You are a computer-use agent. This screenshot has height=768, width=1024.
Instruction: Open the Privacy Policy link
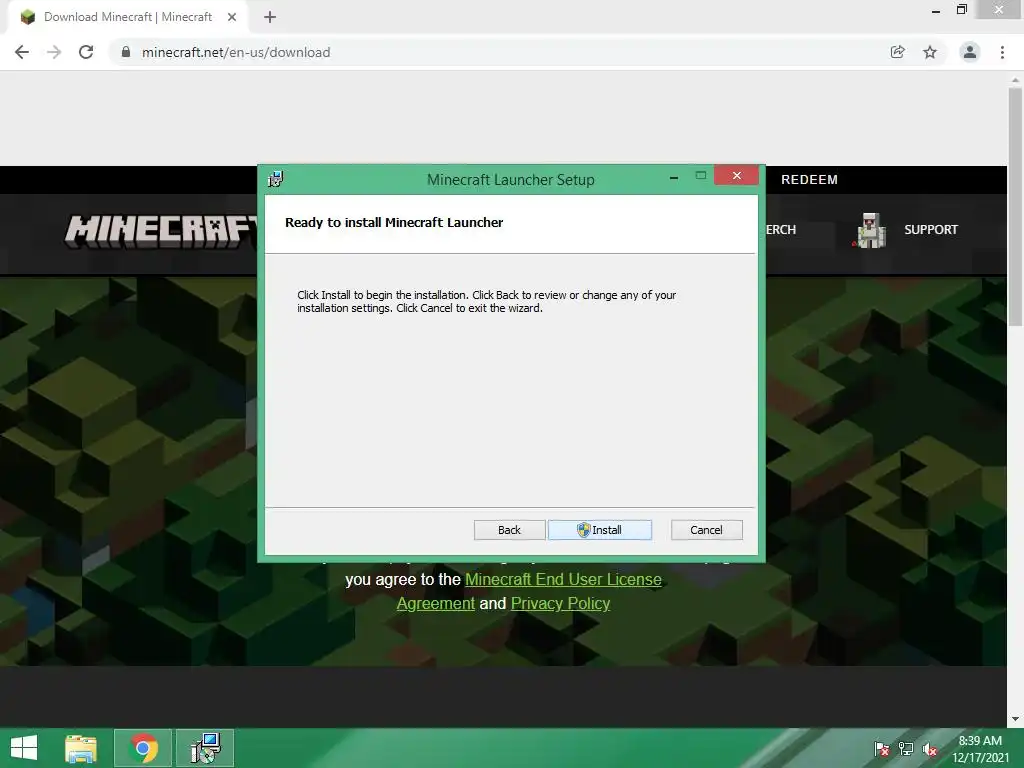point(560,603)
